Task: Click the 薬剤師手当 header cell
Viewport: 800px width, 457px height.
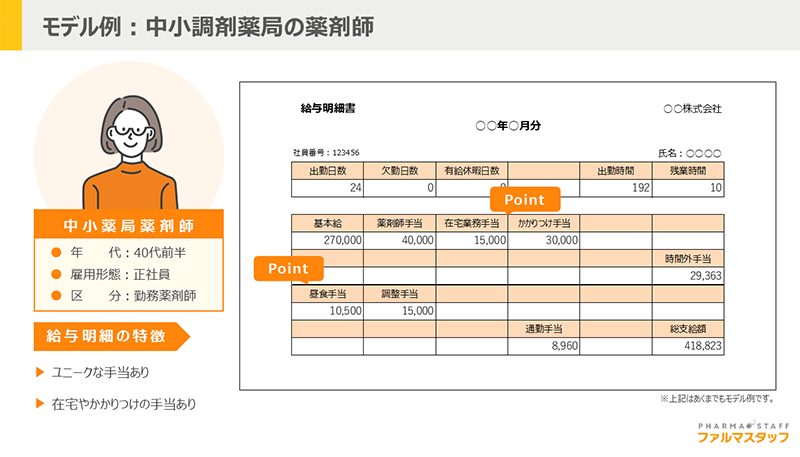Action: (x=399, y=223)
